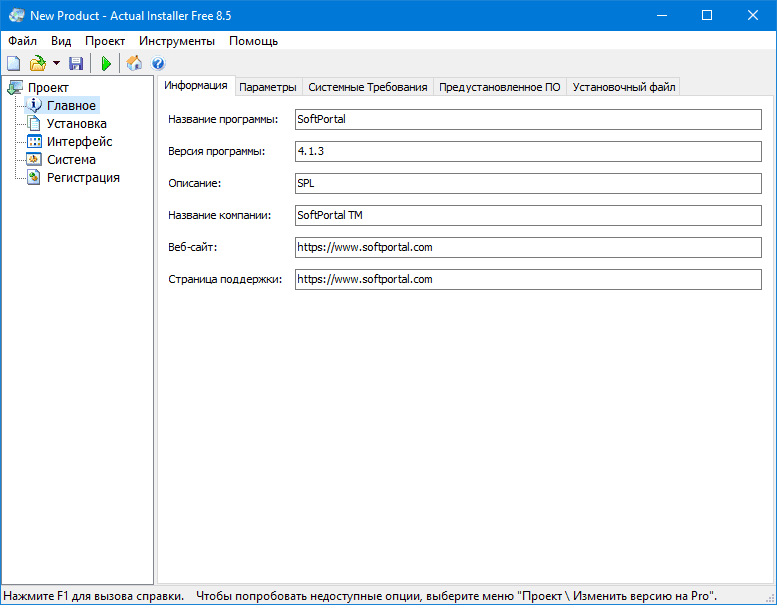Click the Страница поддержки URL field
This screenshot has width=777, height=605.
click(528, 279)
